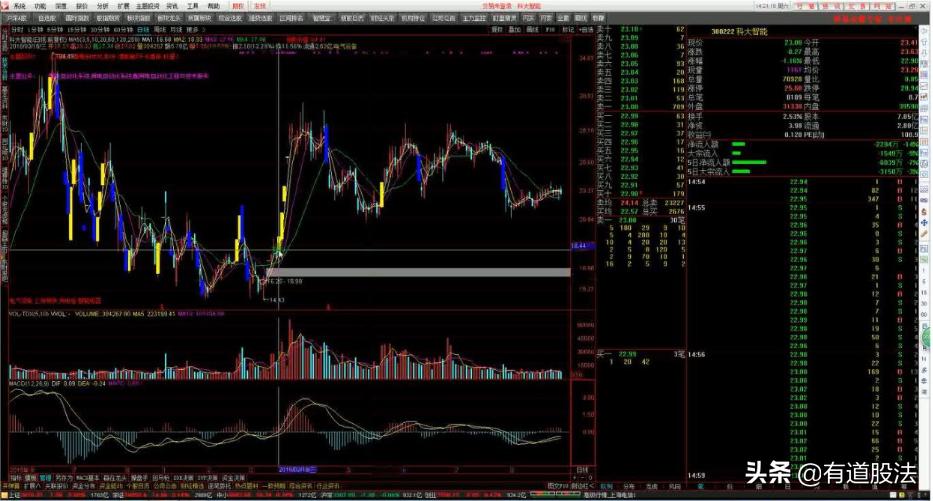The width and height of the screenshot is (933, 501).
Task: Select the 1分钟 timeframe
Action: [x=36, y=29]
